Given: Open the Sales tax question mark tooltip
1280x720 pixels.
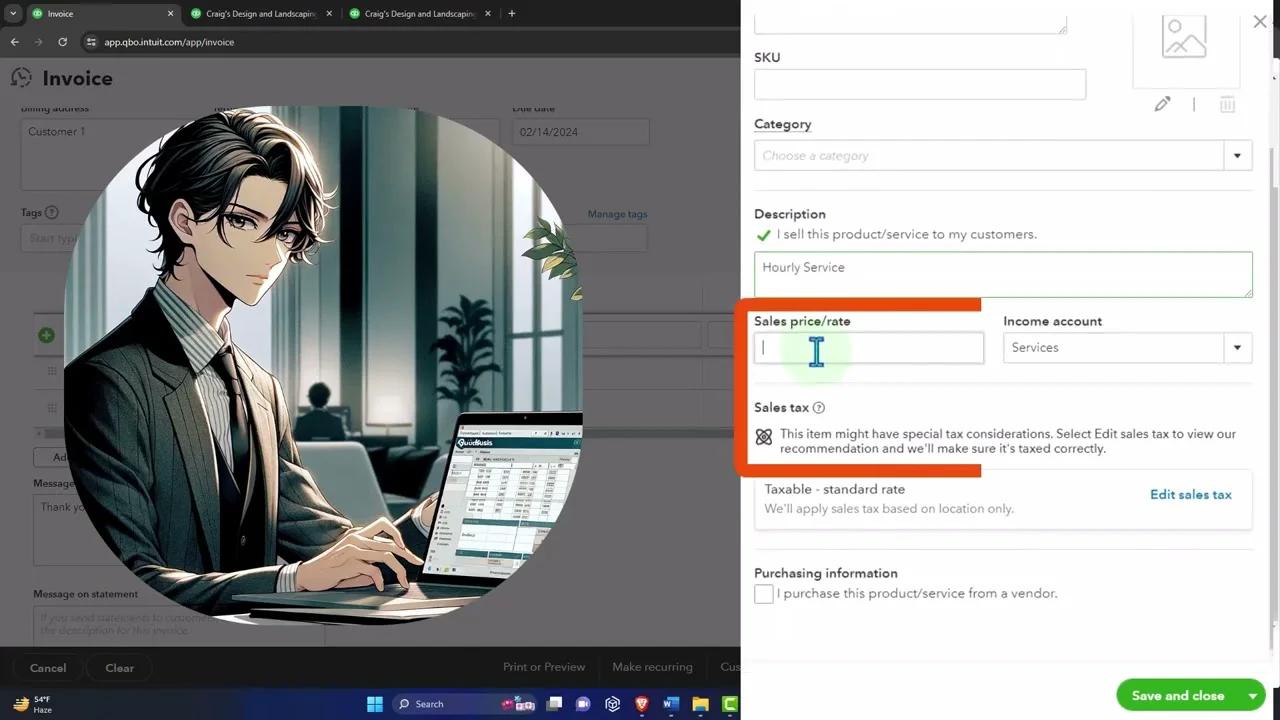Looking at the screenshot, I should 818,407.
